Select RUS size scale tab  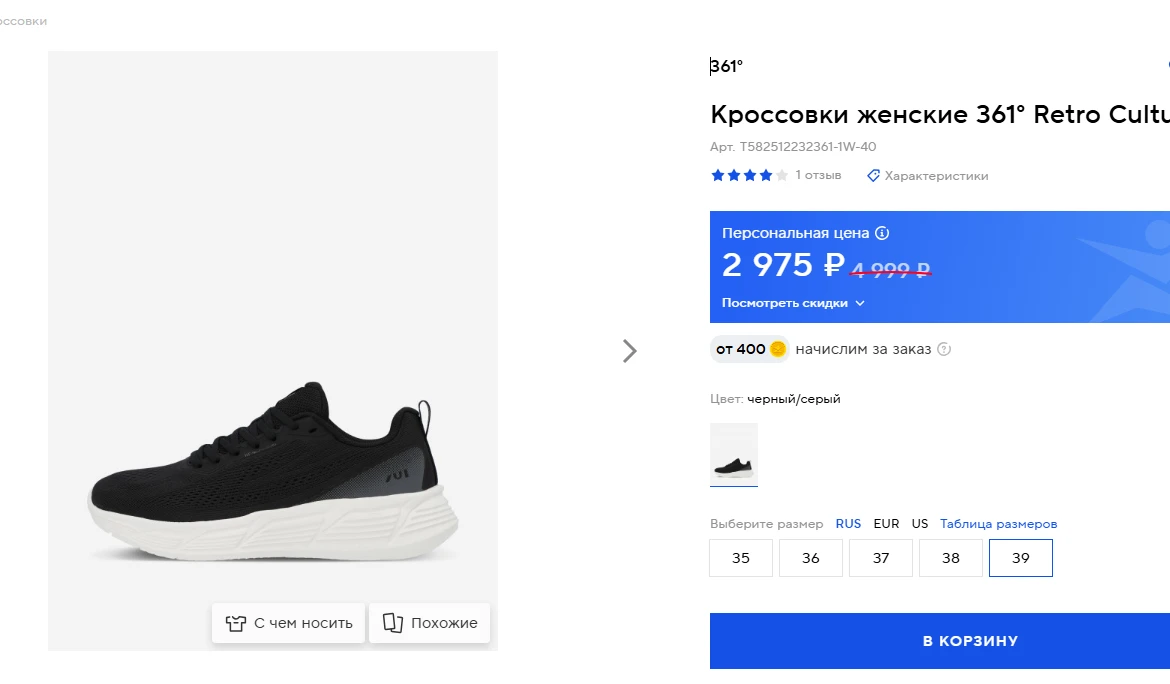(x=848, y=524)
